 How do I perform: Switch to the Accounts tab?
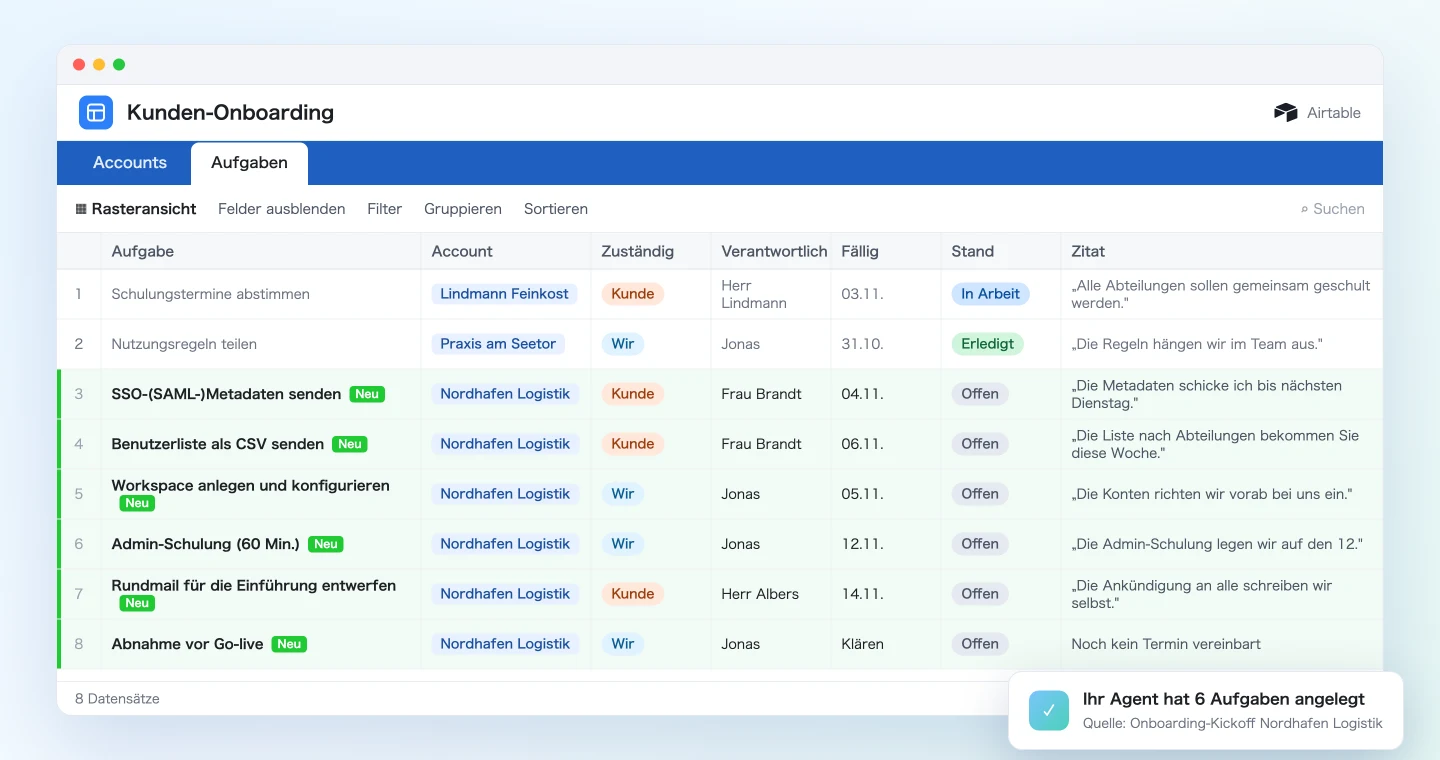pyautogui.click(x=130, y=162)
